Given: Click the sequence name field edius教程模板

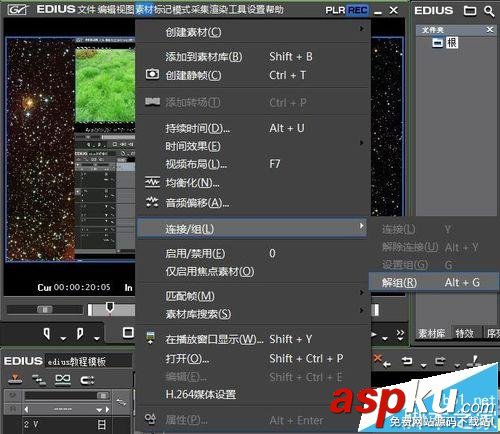Looking at the screenshot, I should [88, 361].
